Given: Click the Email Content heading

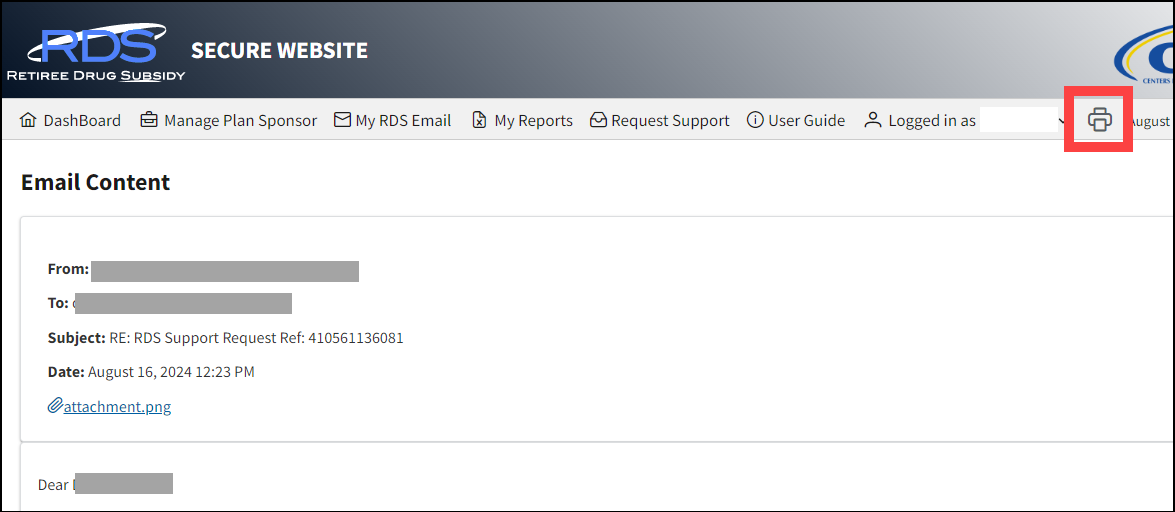Looking at the screenshot, I should tap(96, 182).
